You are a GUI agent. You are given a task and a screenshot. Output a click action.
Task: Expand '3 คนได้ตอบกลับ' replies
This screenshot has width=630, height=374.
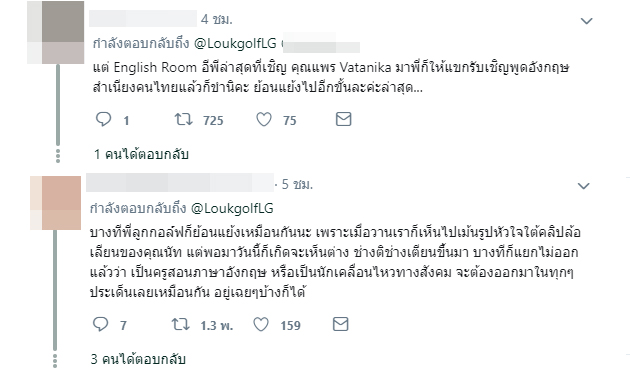coord(138,359)
